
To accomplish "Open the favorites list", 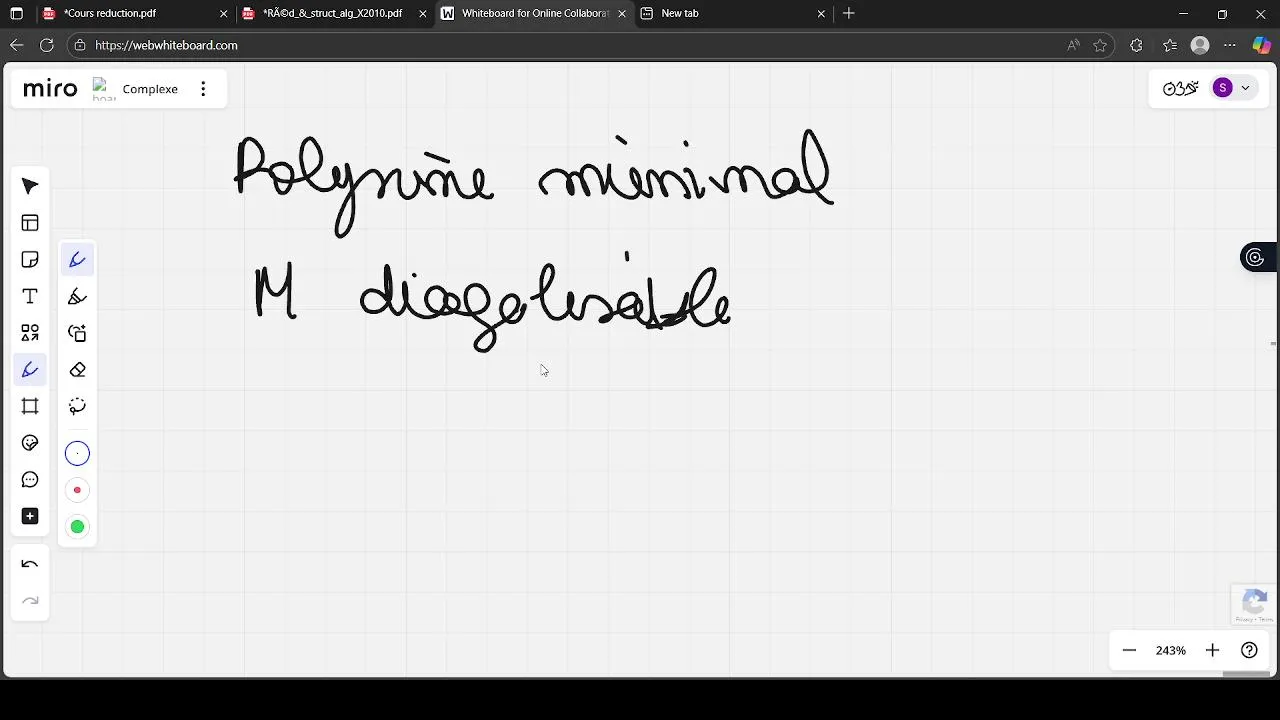I will coord(1169,45).
